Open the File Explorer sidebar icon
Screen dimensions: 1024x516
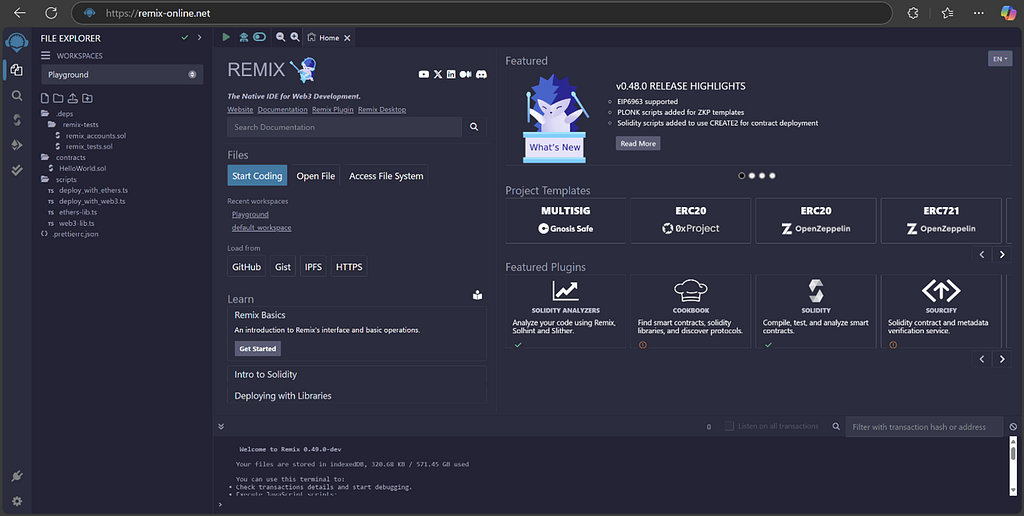16,70
